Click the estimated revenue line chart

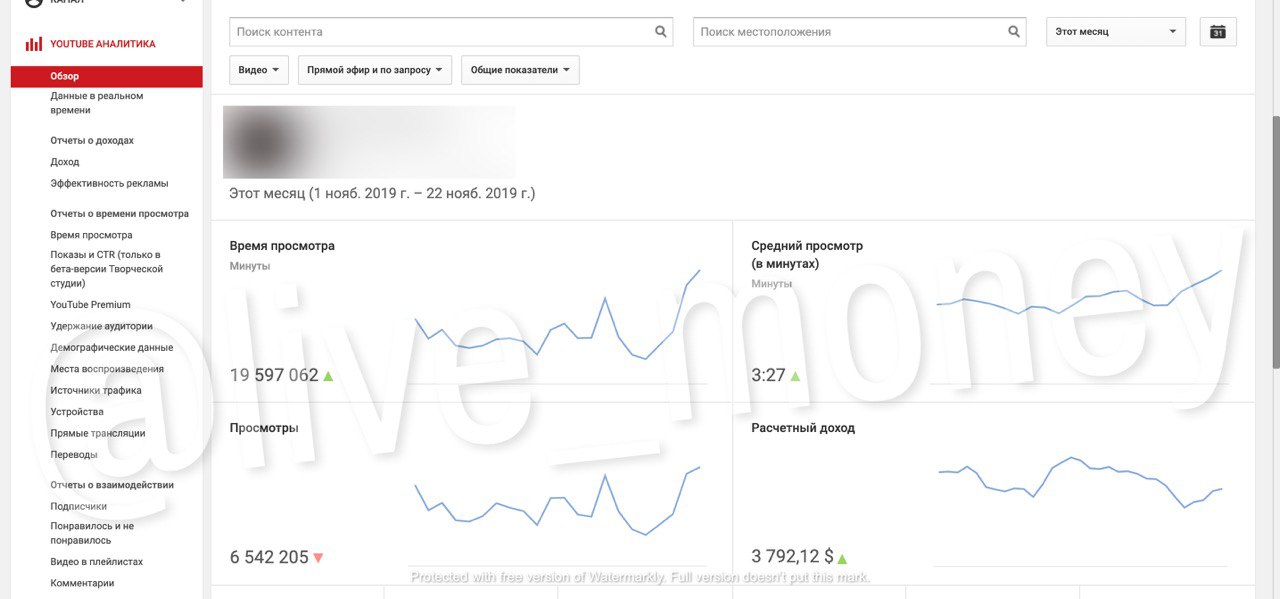point(1079,482)
